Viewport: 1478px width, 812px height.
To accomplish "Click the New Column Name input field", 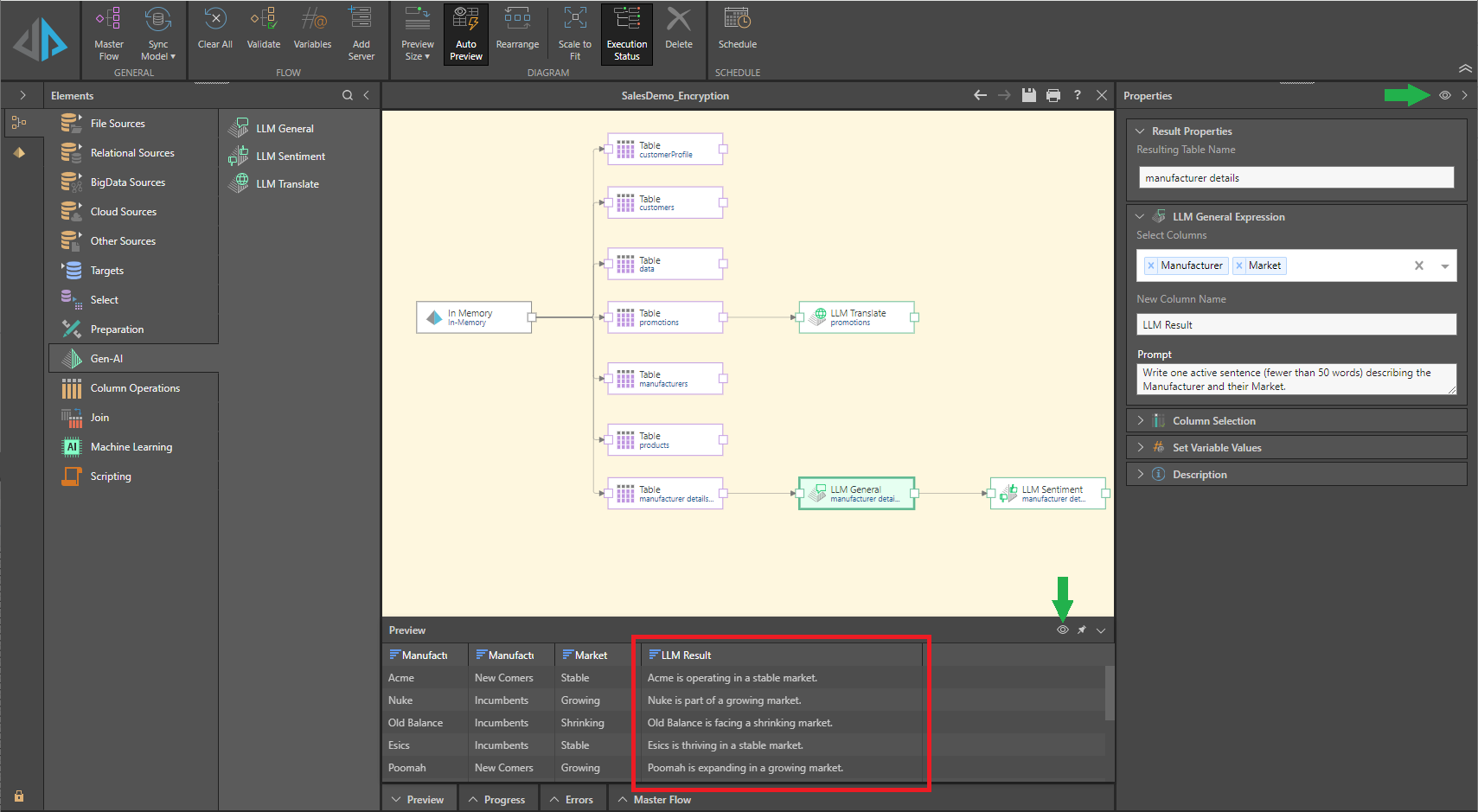I will coord(1296,325).
